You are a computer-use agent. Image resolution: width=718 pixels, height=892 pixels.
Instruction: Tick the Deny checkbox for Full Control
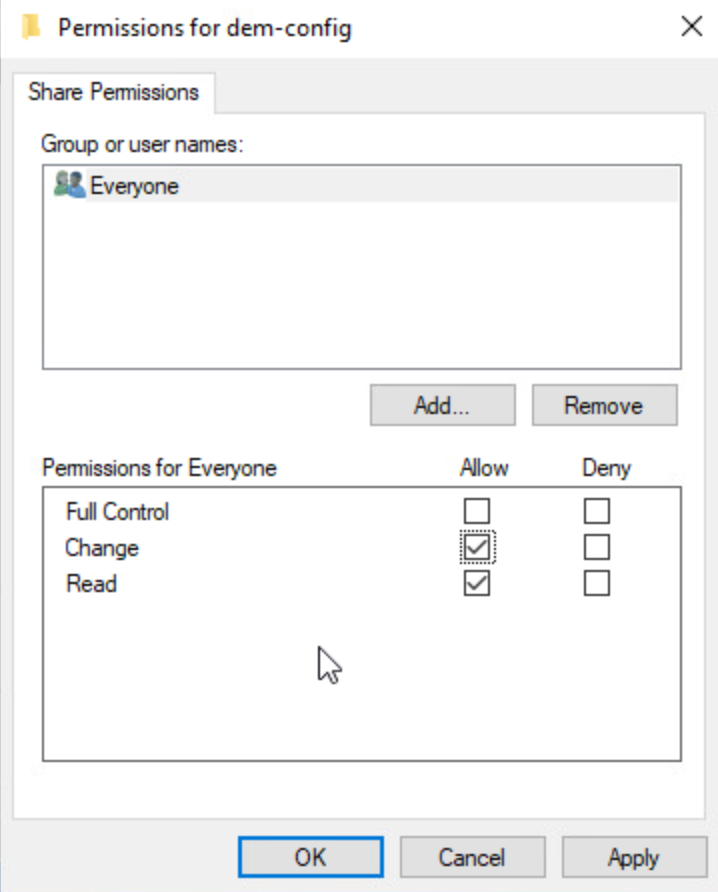coord(596,512)
